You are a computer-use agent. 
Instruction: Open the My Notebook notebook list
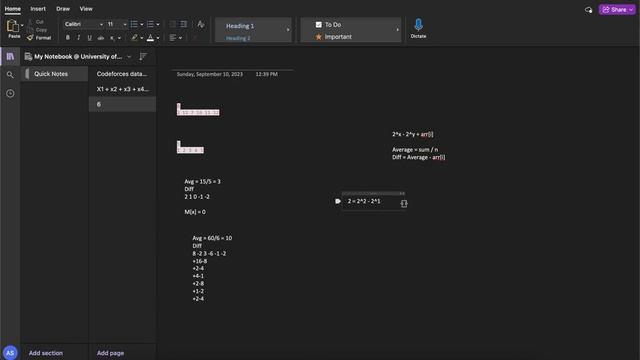(x=78, y=56)
